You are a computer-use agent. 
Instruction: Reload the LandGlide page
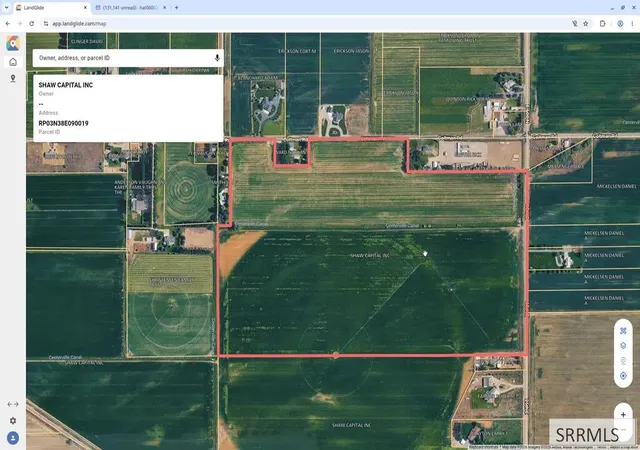[31, 24]
